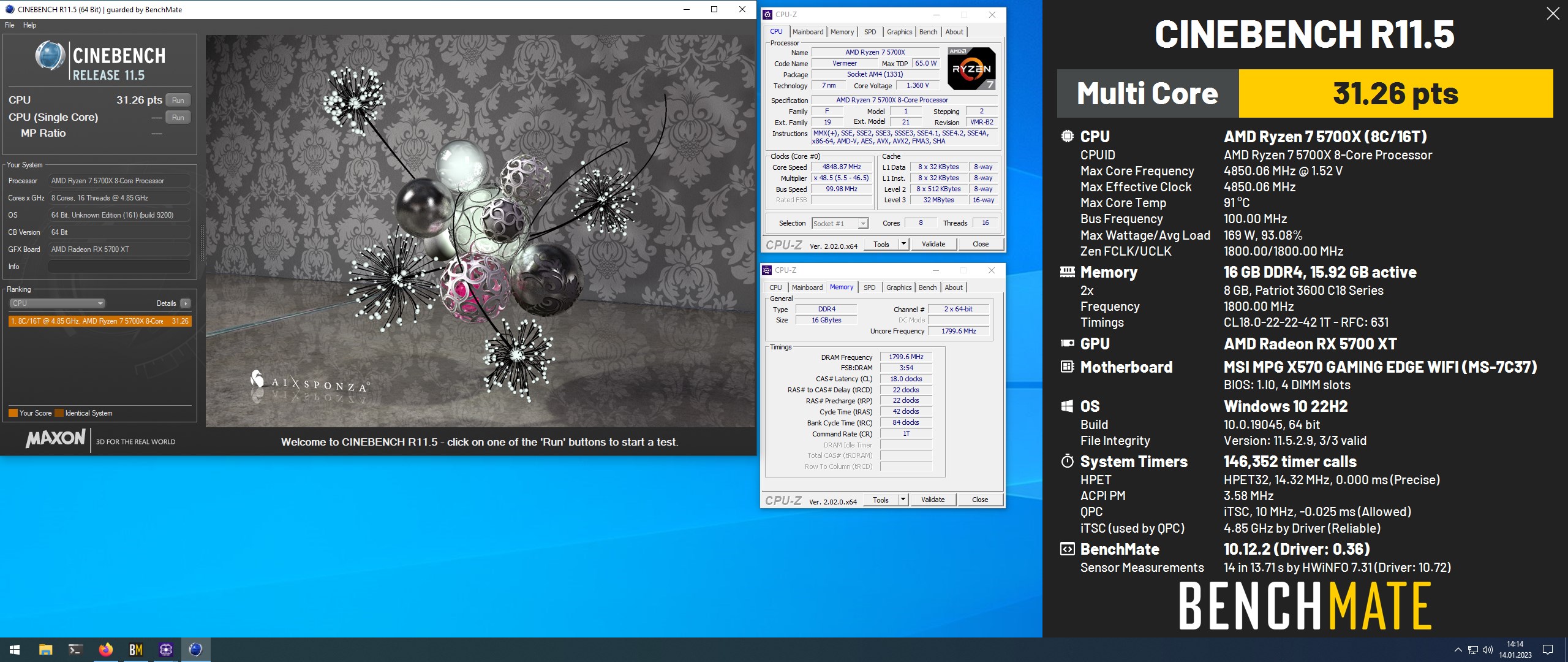Viewport: 1568px width, 662px height.
Task: Click Validate in lower CPU-Z window
Action: (x=933, y=500)
